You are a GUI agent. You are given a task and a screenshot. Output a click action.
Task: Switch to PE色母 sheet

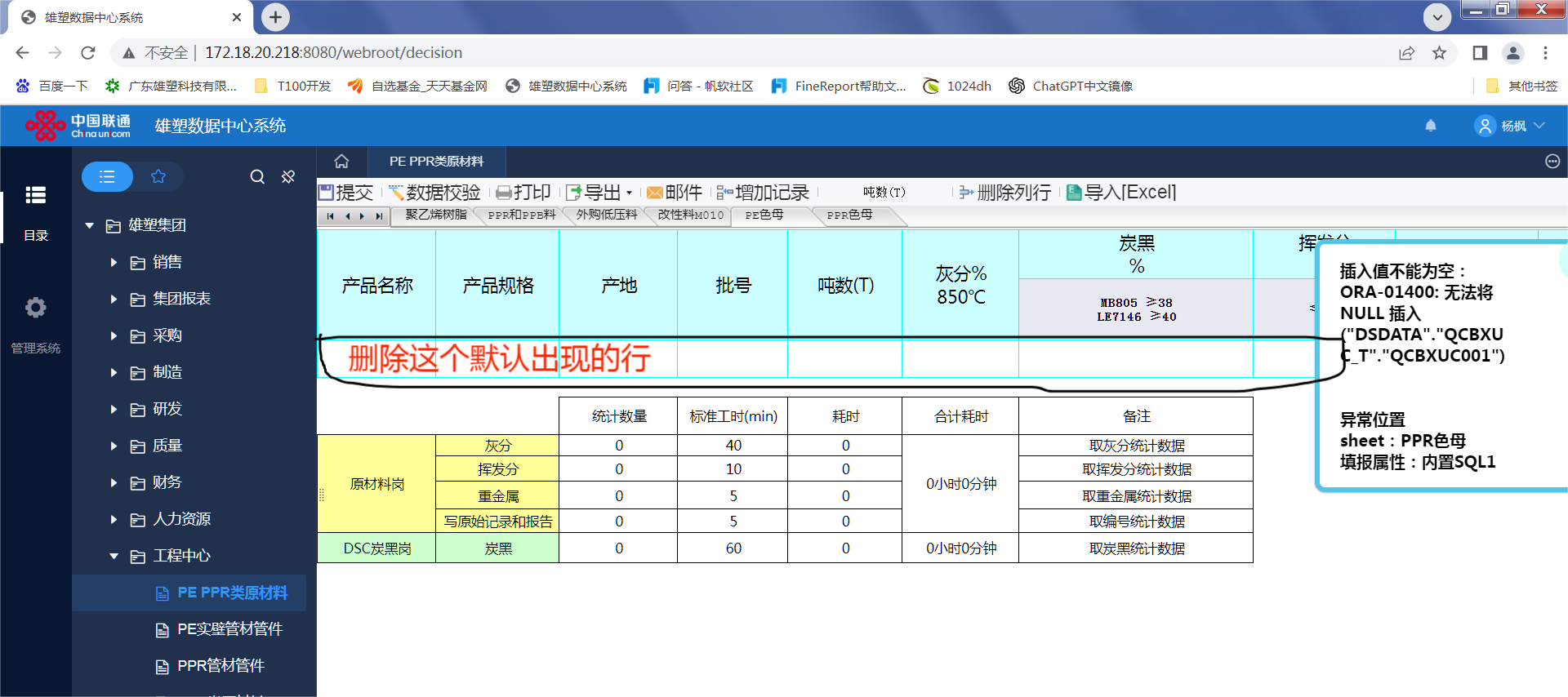[x=764, y=215]
